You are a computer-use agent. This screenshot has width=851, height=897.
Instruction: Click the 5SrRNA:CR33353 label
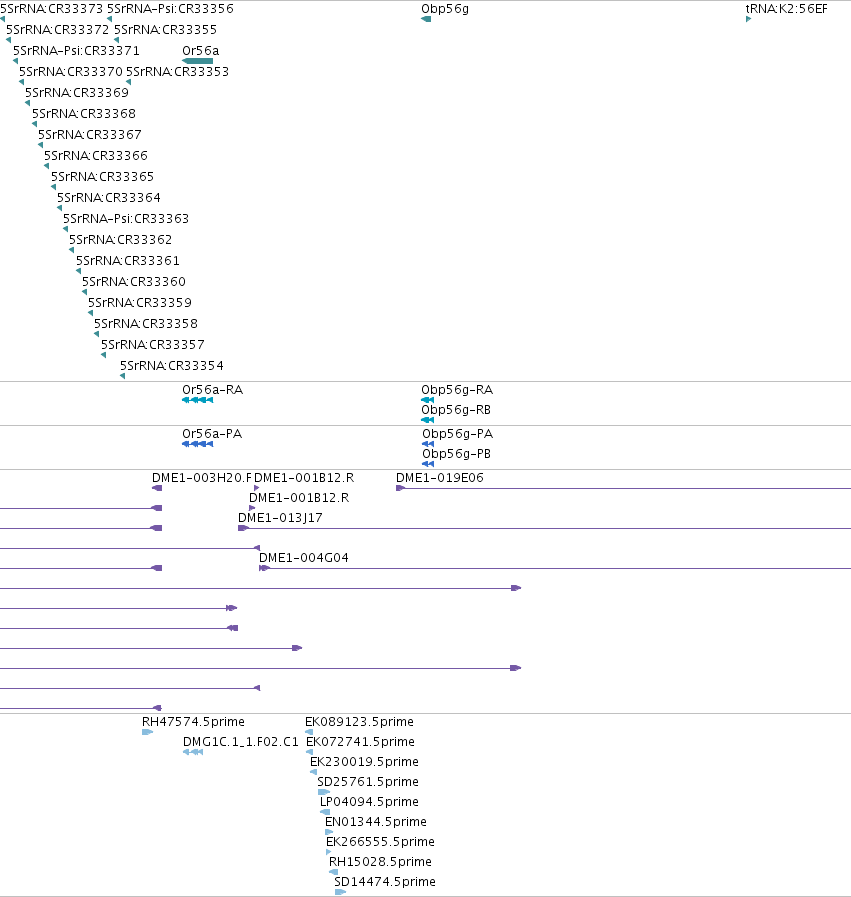coord(177,72)
